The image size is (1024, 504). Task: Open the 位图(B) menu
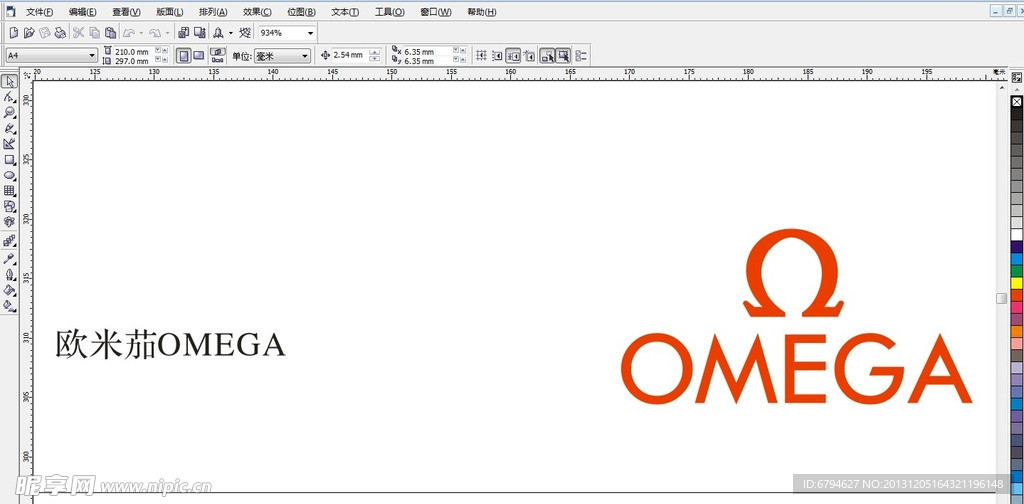click(301, 12)
